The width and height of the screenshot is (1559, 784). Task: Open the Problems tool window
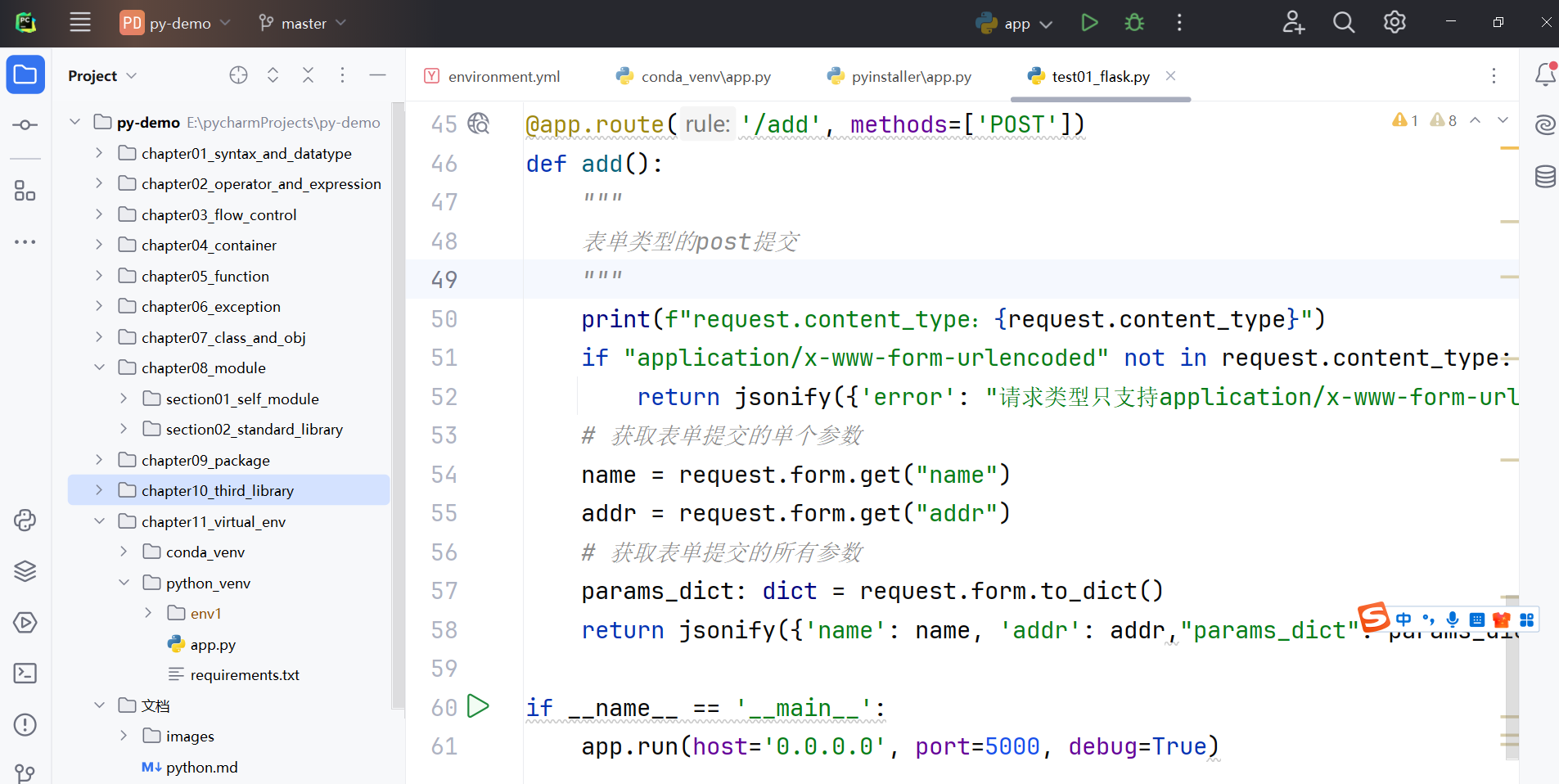point(25,724)
